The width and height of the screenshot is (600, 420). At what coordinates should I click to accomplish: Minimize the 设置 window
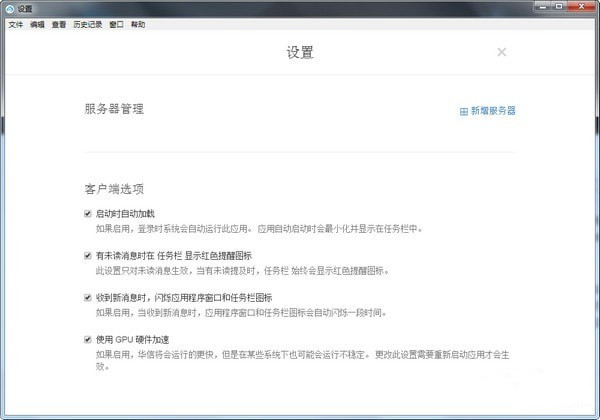point(543,7)
